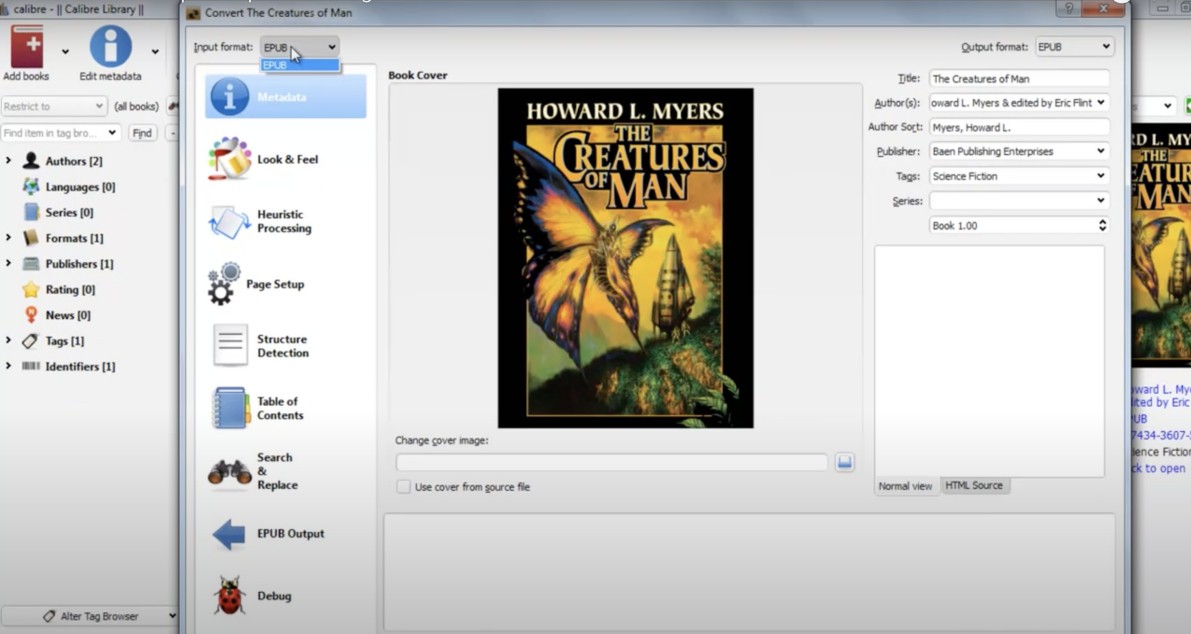Image resolution: width=1191 pixels, height=634 pixels.
Task: Click the Page Setup gear icon
Action: coord(223,284)
